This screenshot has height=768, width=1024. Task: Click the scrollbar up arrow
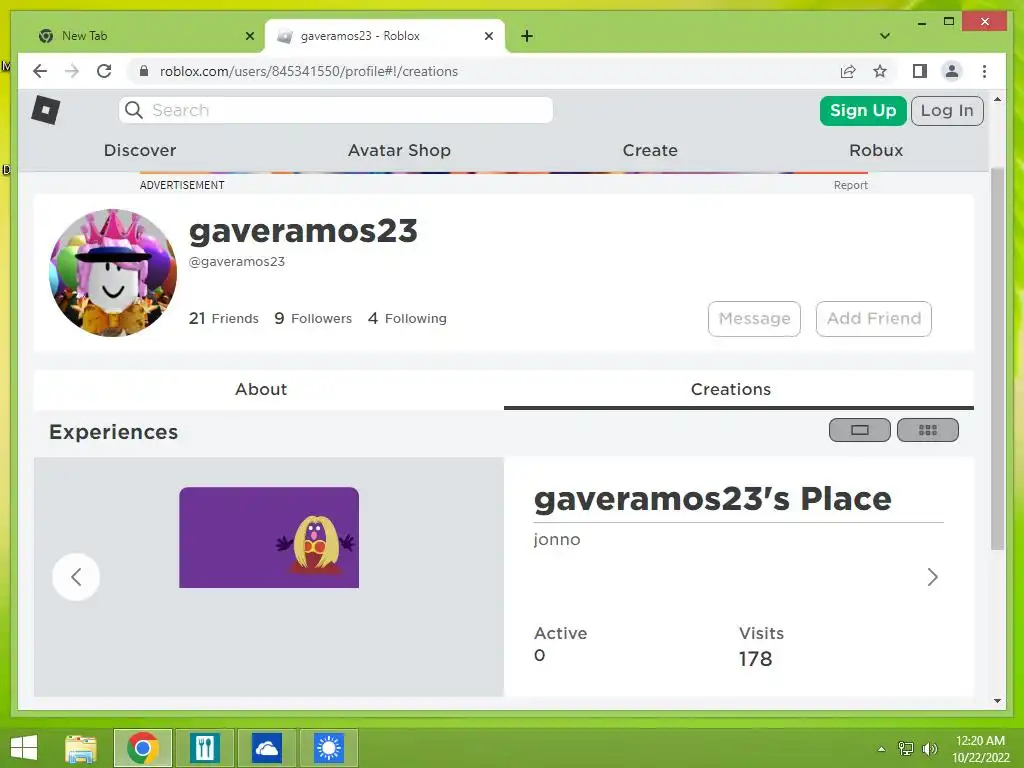pos(997,99)
